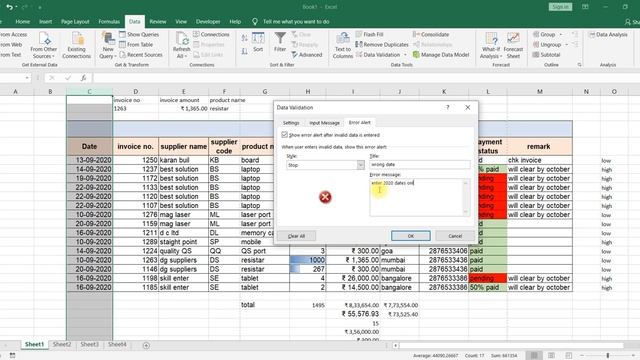640x360 pixels.
Task: Switch to Sheet3 tab
Action: 89,344
